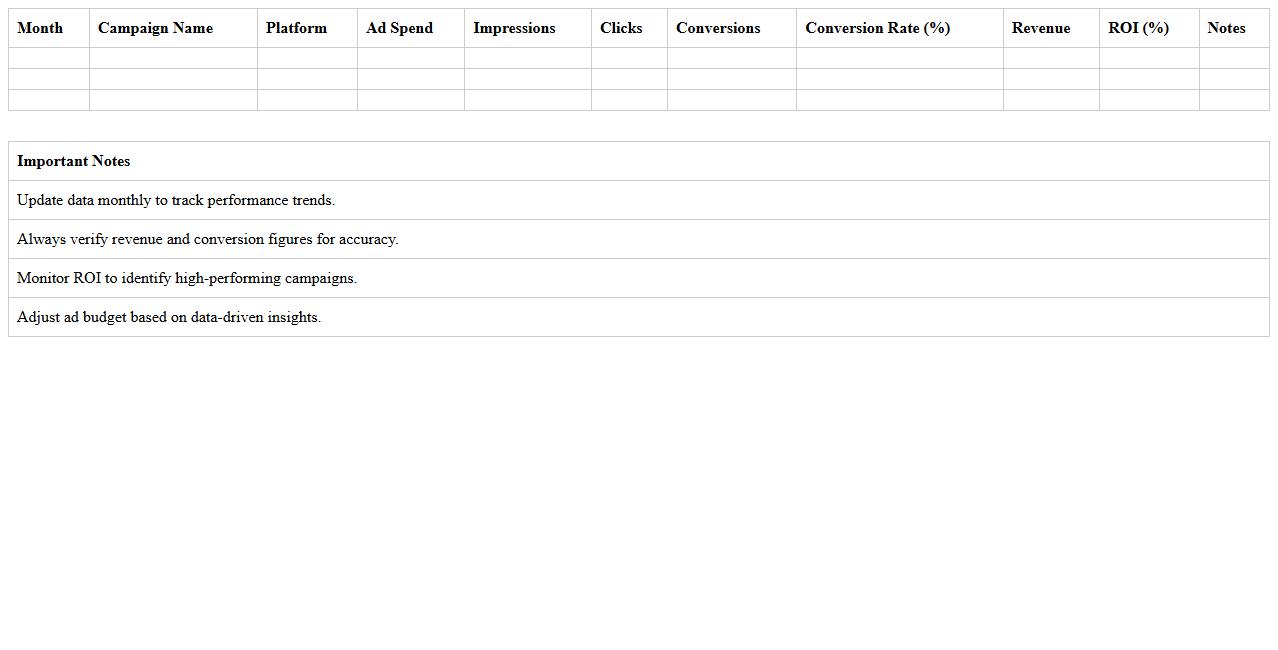Click the Platform column header
Image resolution: width=1278 pixels, height=650 pixels.
pyautogui.click(x=296, y=28)
